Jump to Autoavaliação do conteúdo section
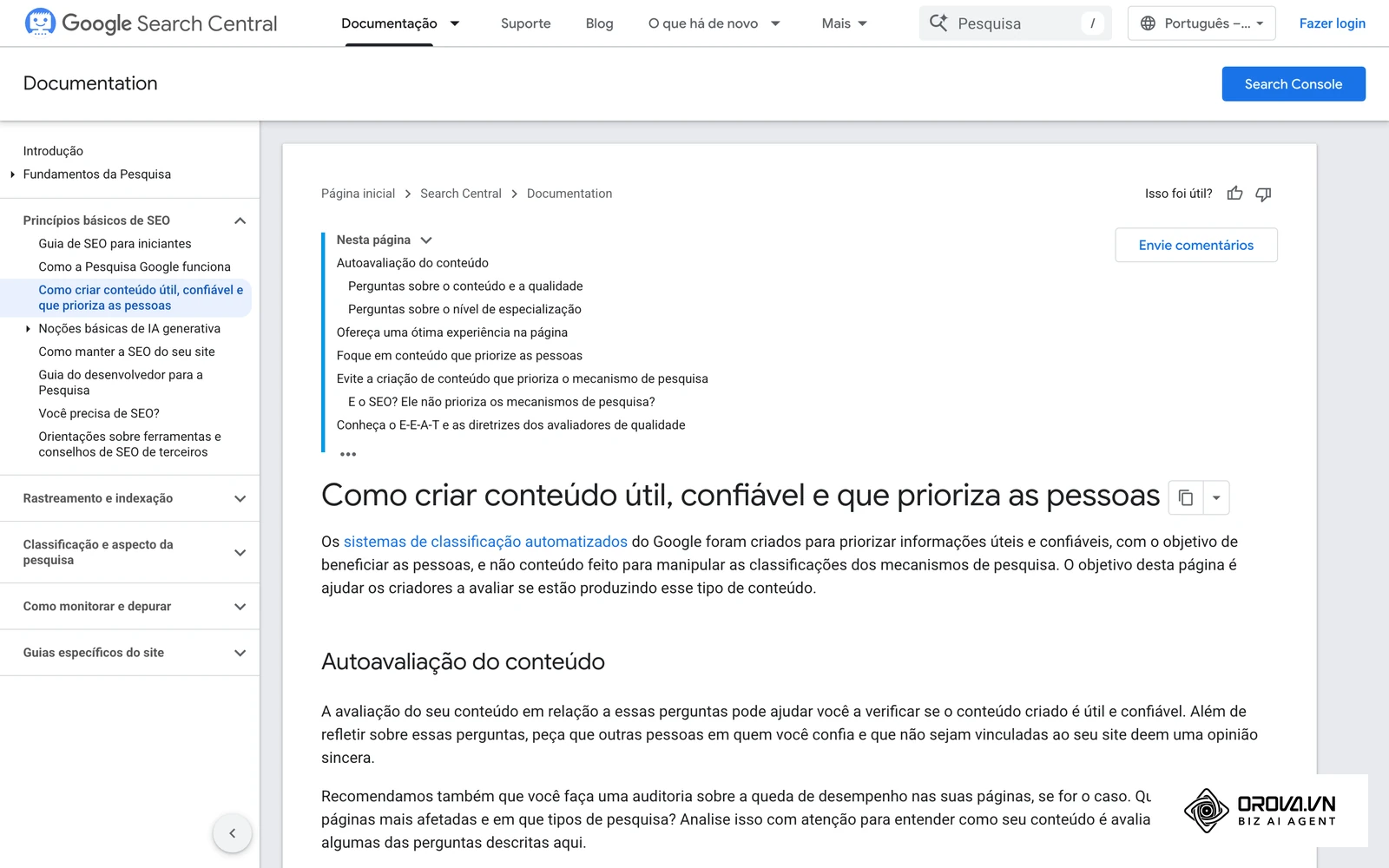Image resolution: width=1389 pixels, height=868 pixels. pyautogui.click(x=412, y=263)
